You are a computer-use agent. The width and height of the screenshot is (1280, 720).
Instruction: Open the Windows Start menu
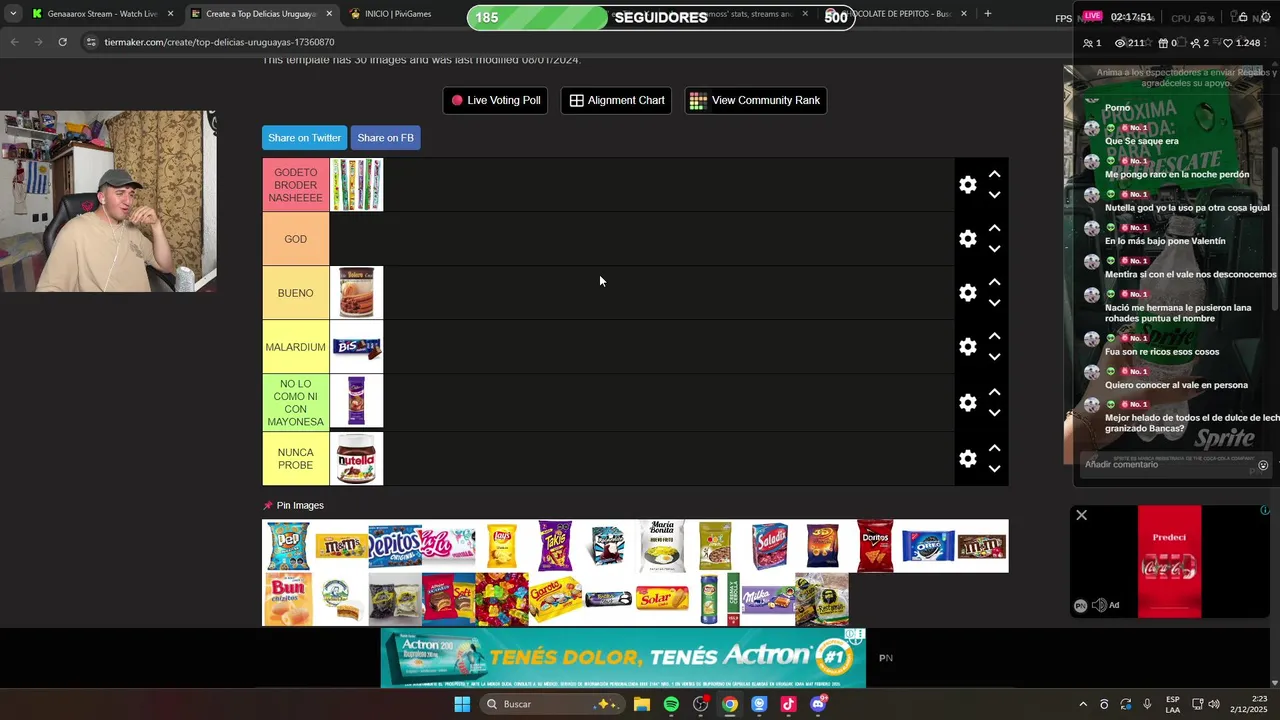click(x=462, y=704)
